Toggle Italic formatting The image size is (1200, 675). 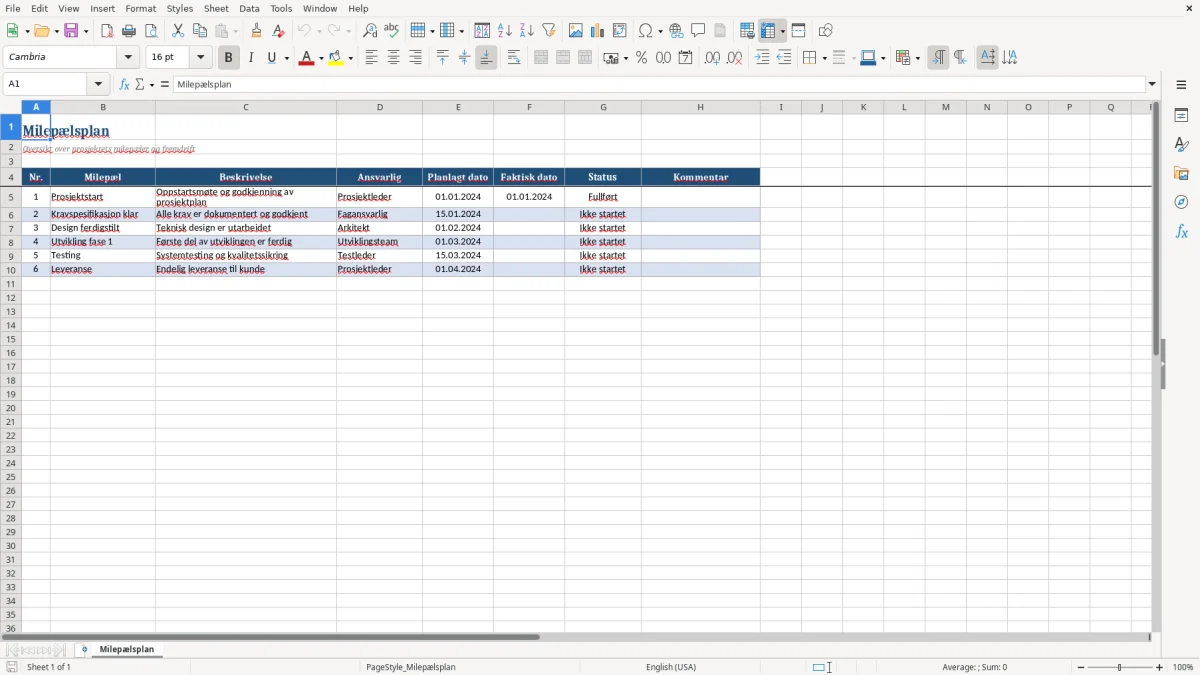[x=251, y=58]
